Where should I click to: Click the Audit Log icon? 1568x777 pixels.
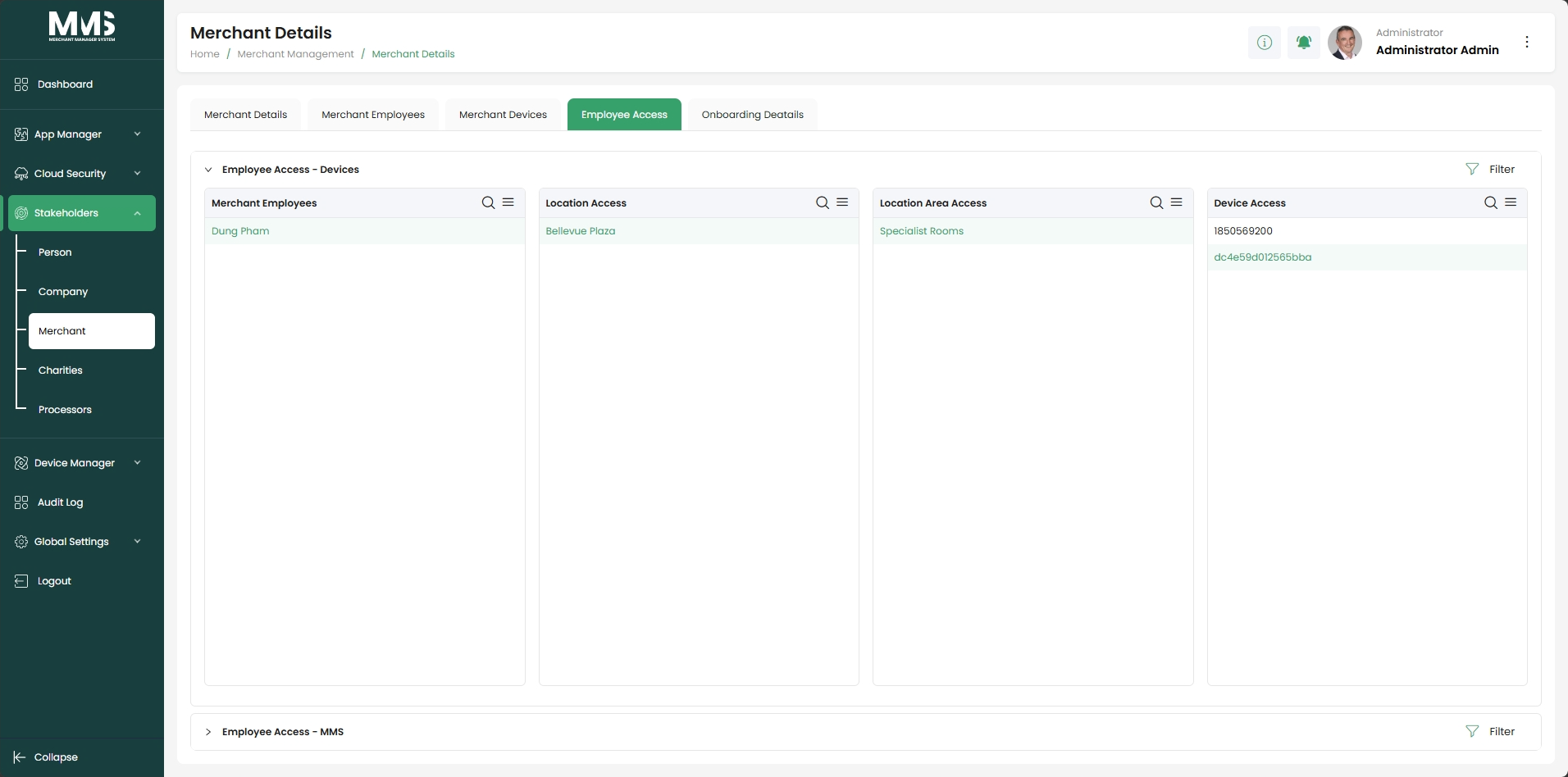pyautogui.click(x=21, y=502)
